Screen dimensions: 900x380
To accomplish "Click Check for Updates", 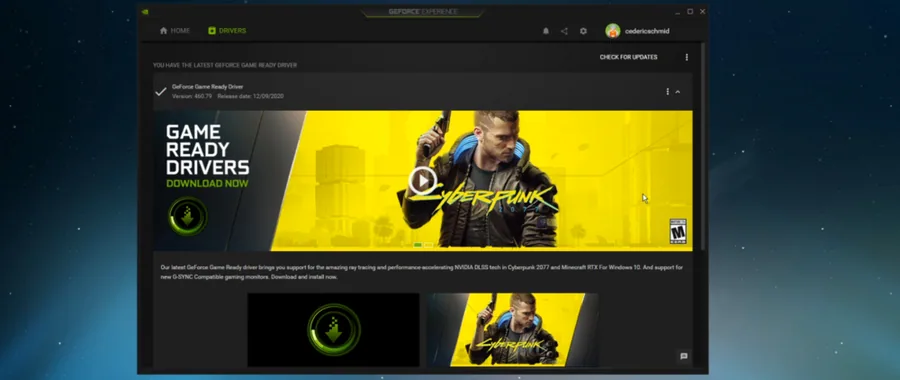I will 629,57.
